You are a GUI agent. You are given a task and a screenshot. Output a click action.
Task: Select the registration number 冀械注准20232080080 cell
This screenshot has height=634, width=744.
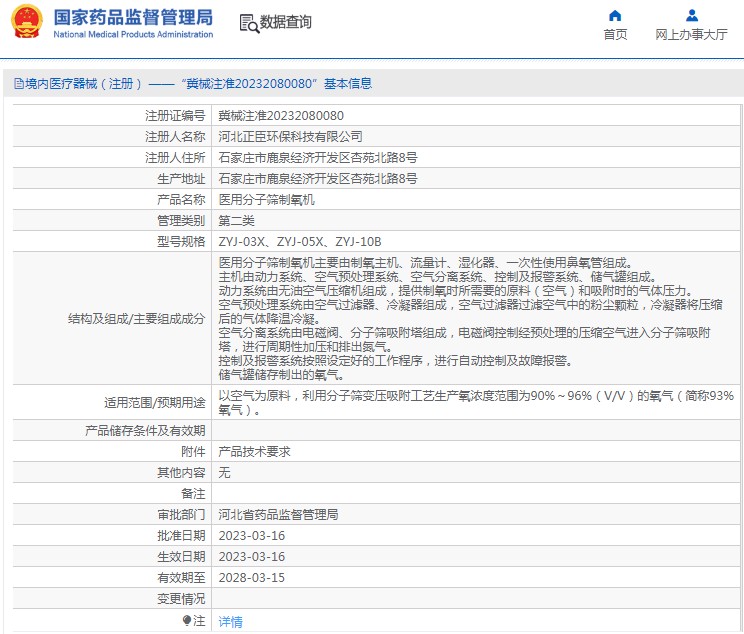coord(274,115)
